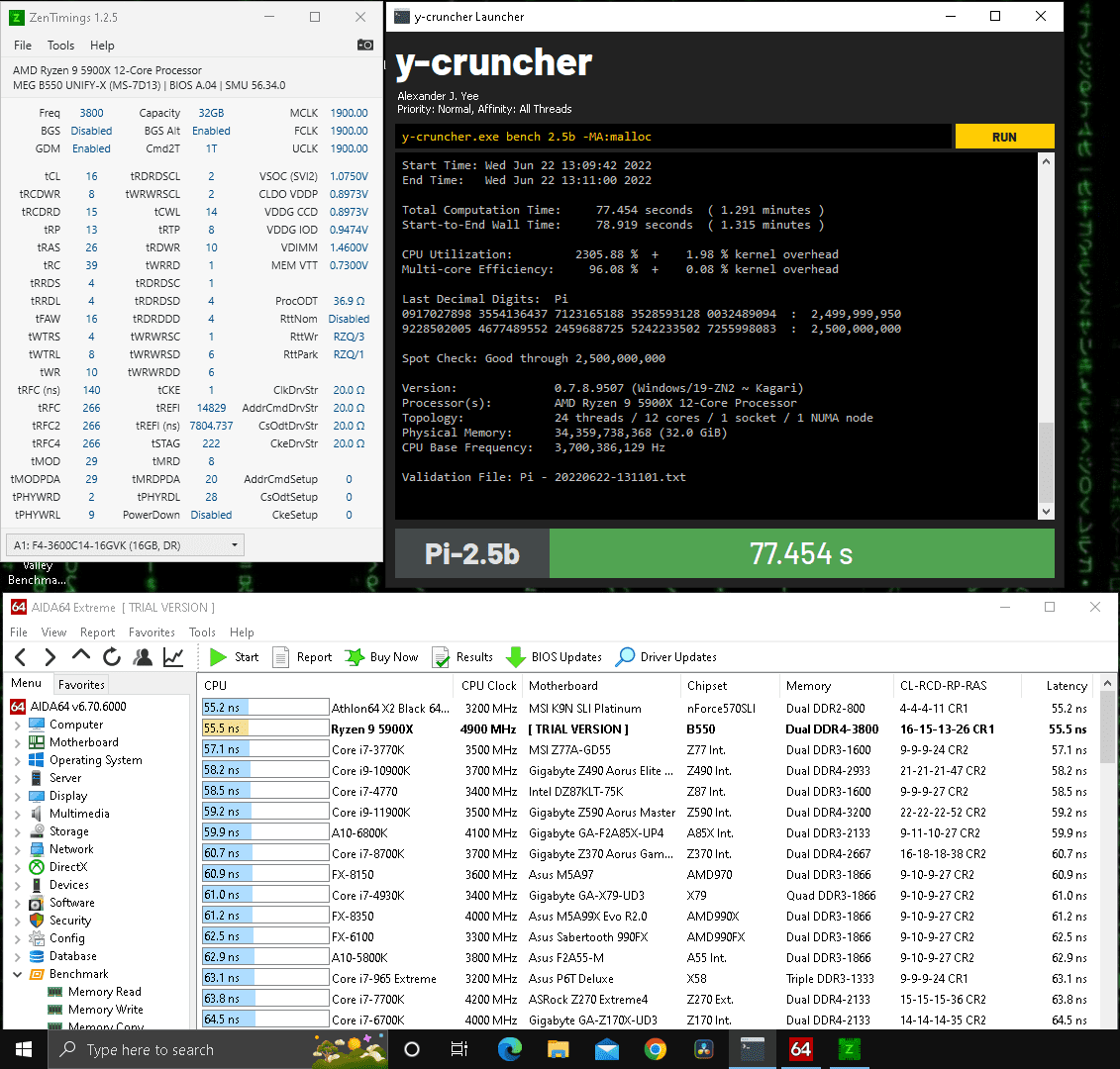Viewport: 1120px width, 1069px height.
Task: Select Operating System tree item
Action: click(86, 760)
